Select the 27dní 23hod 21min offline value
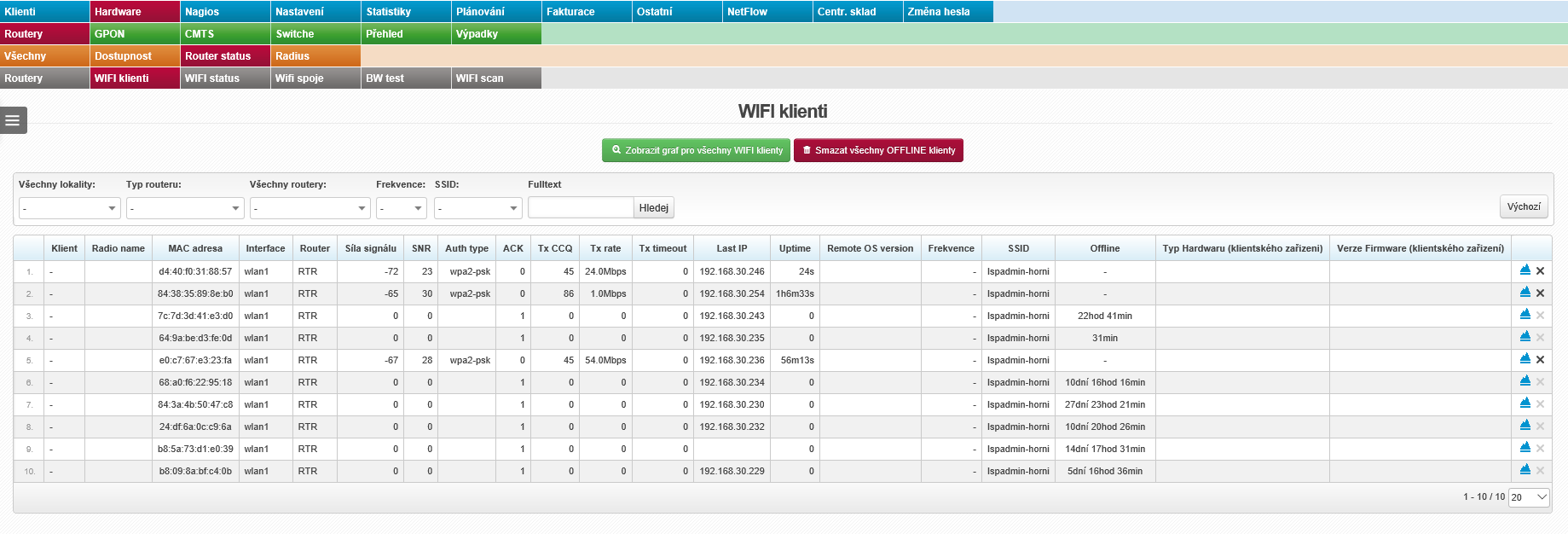 [x=1105, y=404]
